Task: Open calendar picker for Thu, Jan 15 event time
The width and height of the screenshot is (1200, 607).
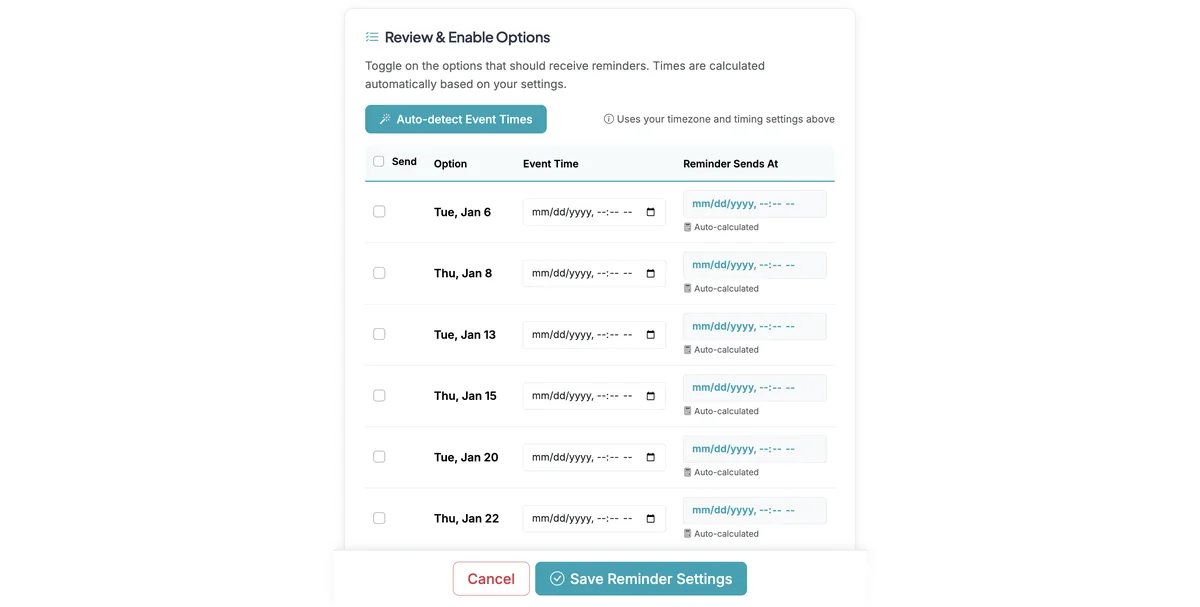Action: click(x=651, y=396)
